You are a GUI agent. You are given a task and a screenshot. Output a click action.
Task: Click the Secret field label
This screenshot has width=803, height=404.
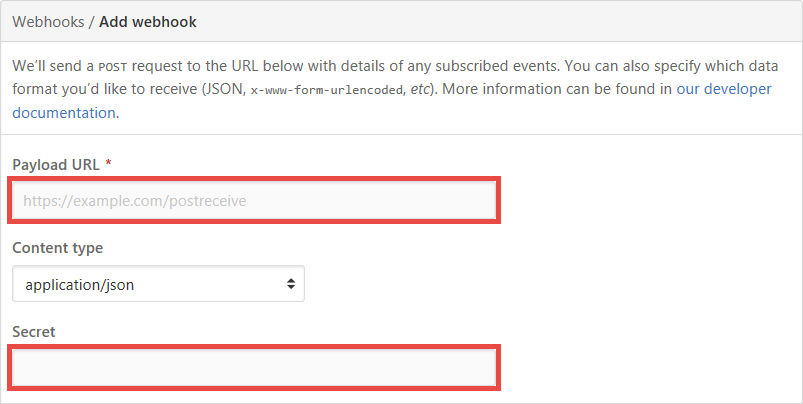(34, 330)
